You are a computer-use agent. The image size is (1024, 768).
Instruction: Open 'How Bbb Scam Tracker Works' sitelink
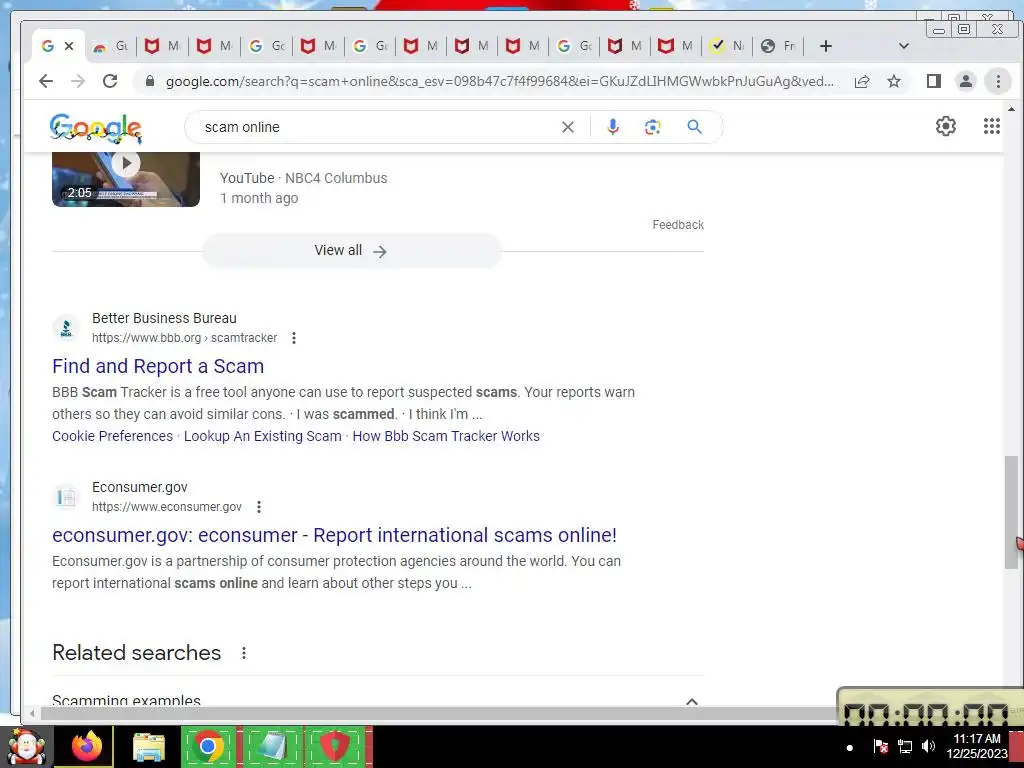446,436
